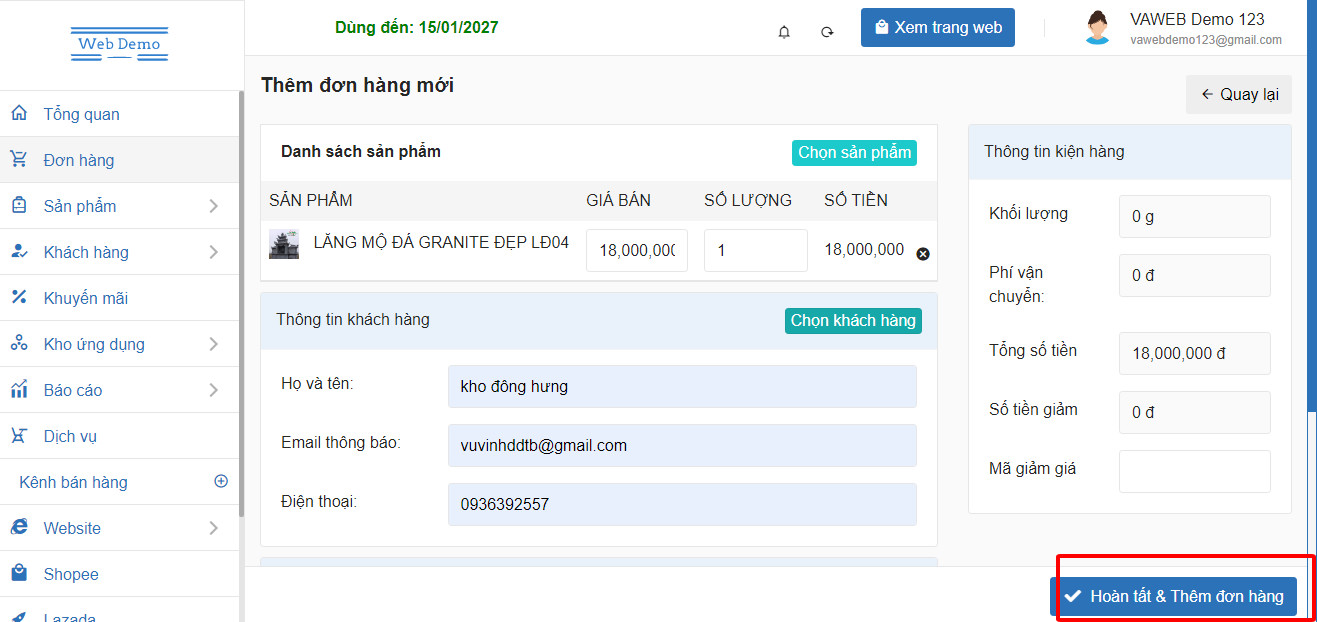Click the Quay lại back button
1317x622 pixels.
point(1239,94)
